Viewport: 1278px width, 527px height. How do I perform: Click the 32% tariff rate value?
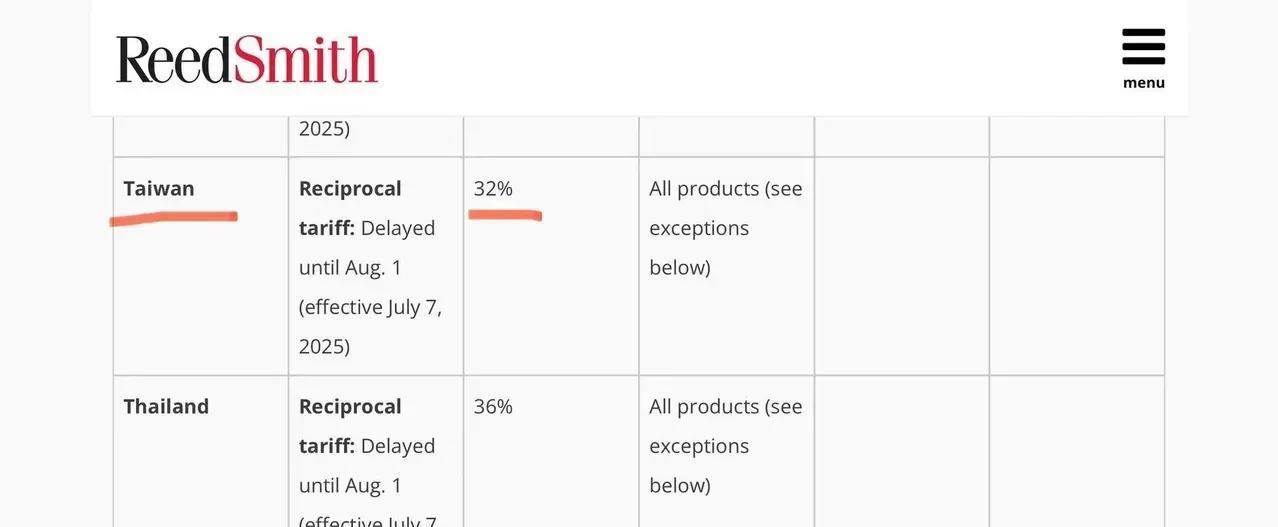[493, 188]
